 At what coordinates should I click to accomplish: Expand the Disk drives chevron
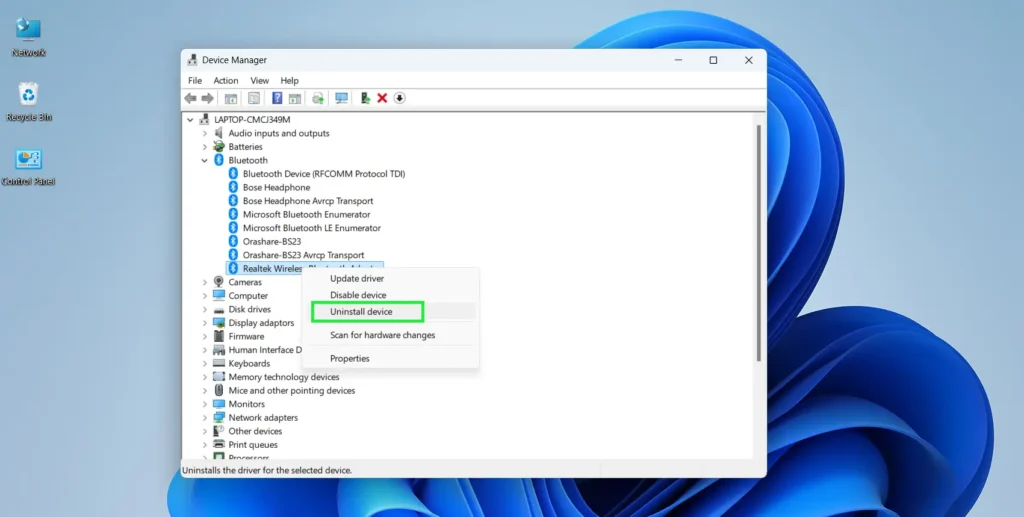204,309
